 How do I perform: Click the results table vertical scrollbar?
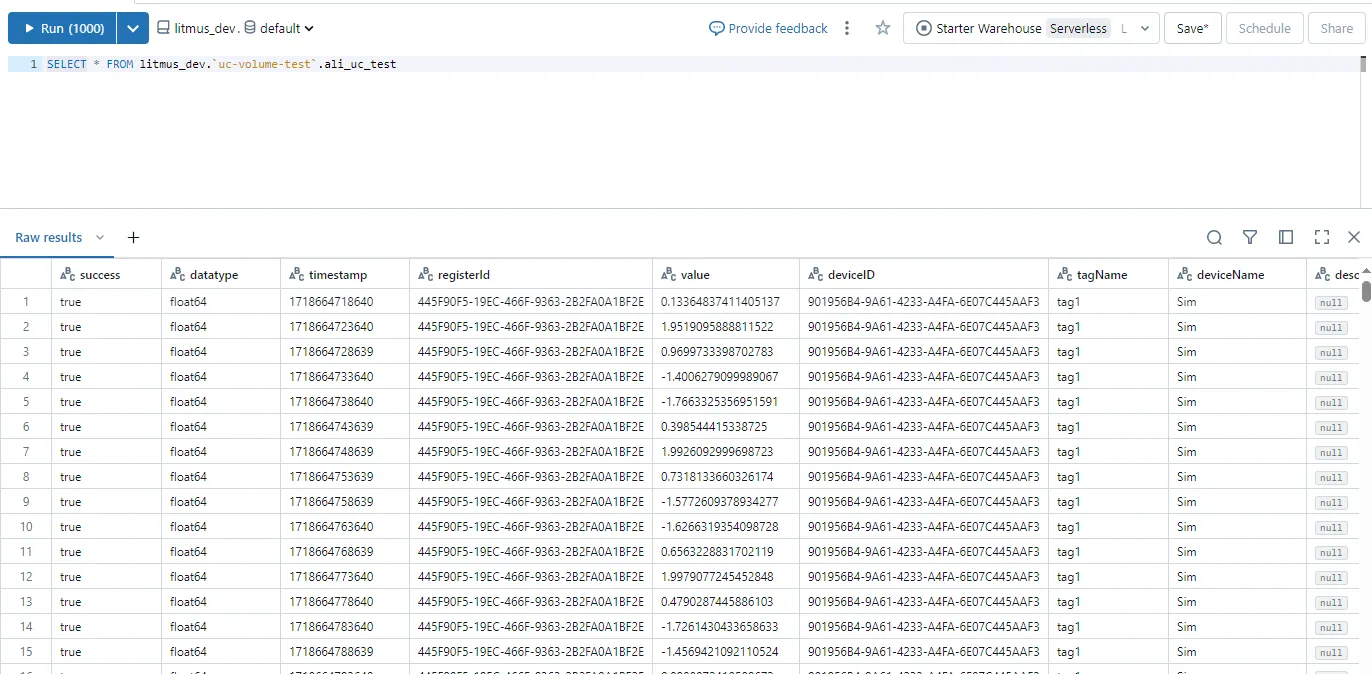[1366, 290]
